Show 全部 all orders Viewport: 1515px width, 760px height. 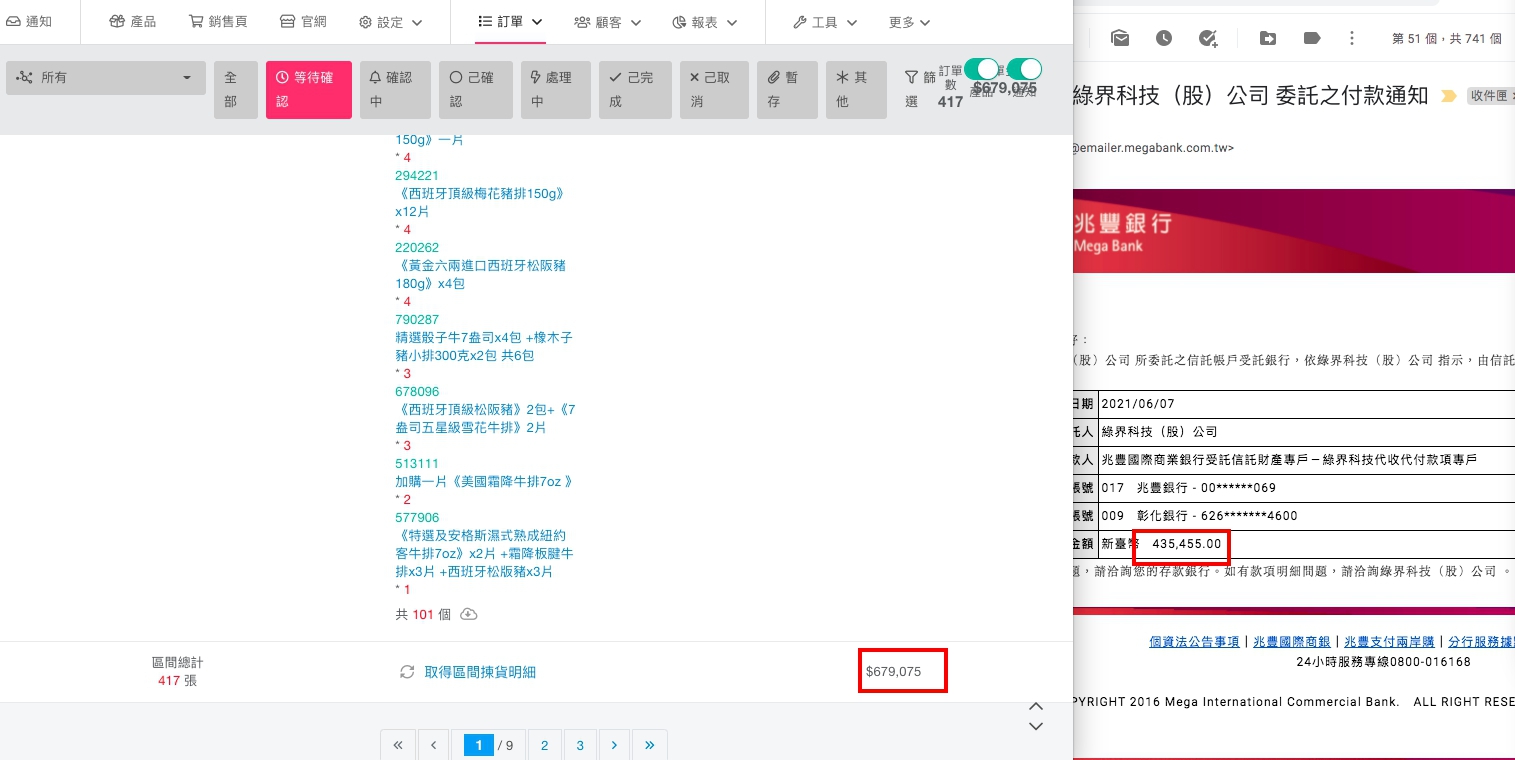tap(236, 90)
